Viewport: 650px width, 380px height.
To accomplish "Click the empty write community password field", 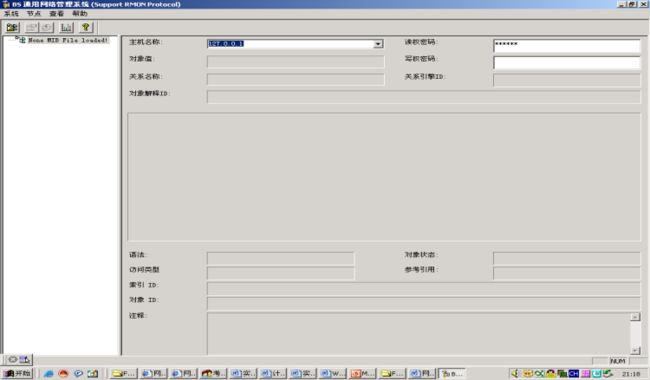I will pyautogui.click(x=567, y=63).
